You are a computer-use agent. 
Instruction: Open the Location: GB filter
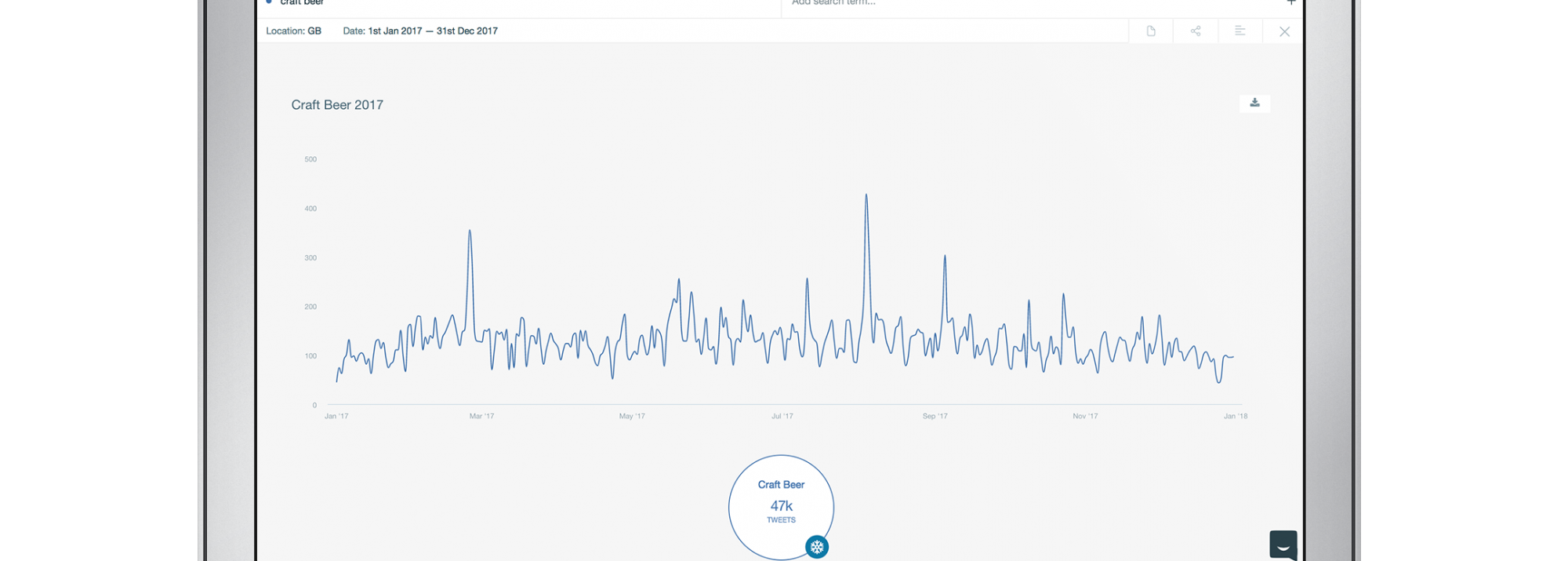click(x=293, y=31)
